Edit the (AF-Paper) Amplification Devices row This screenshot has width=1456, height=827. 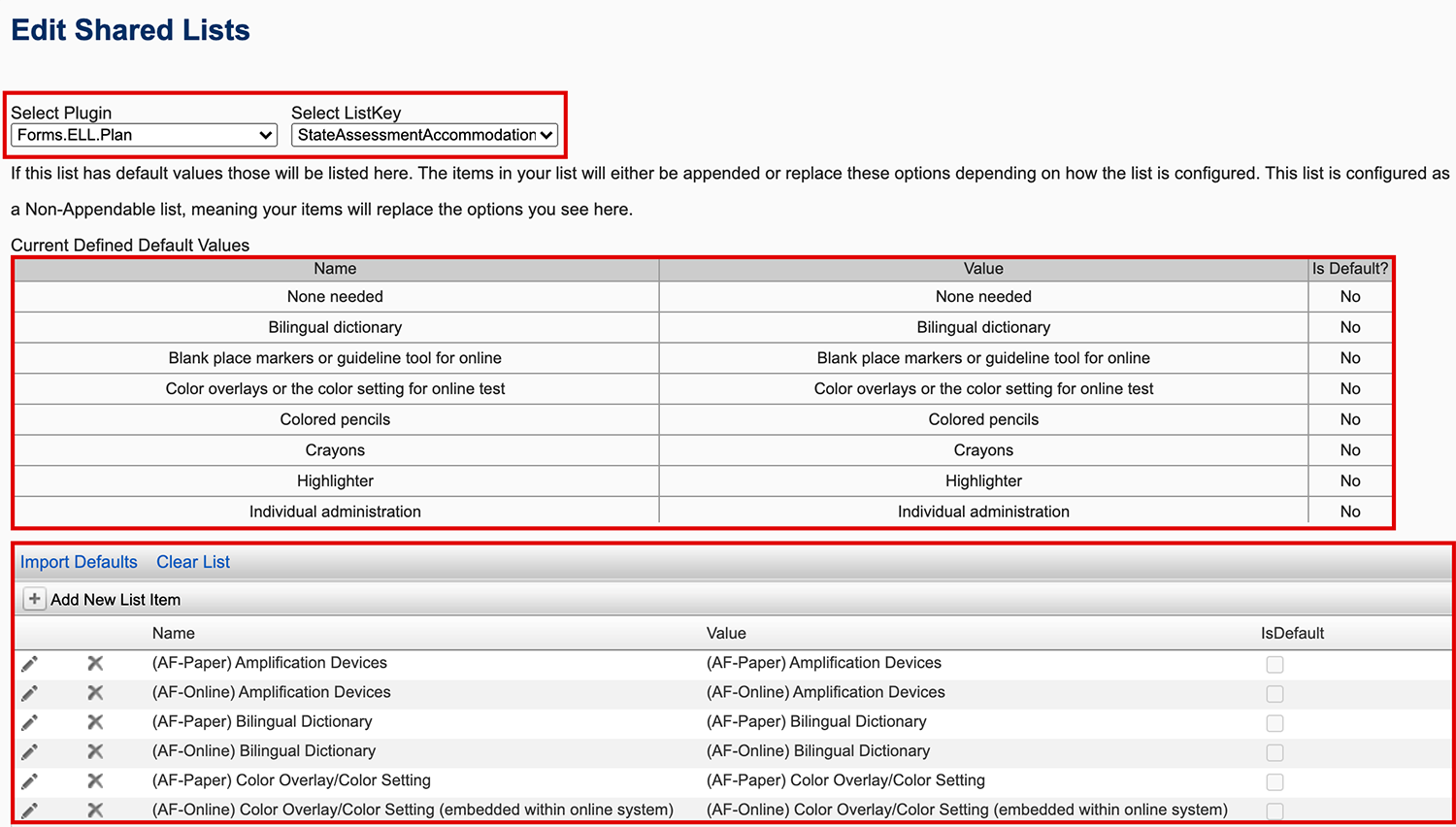pyautogui.click(x=30, y=664)
